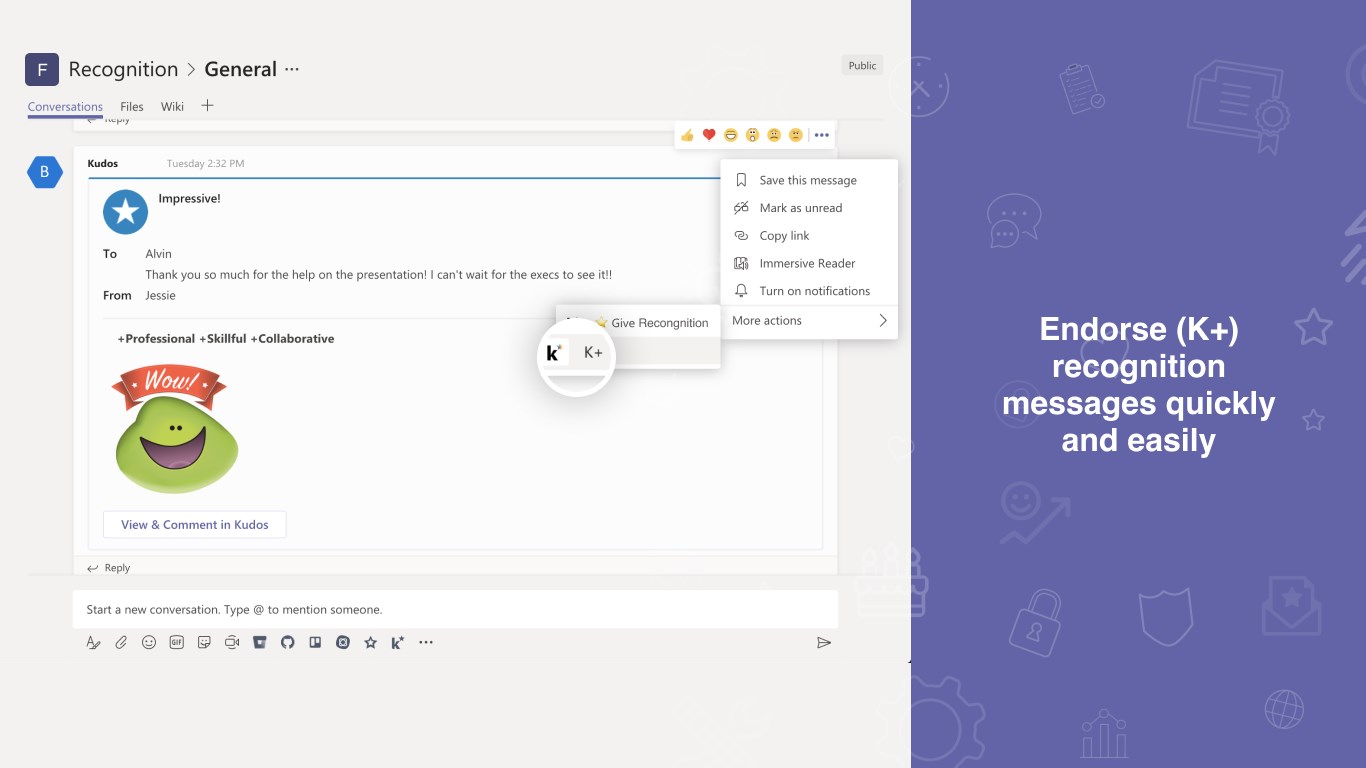
Task: Choose Copy link from the menu
Action: (x=809, y=236)
